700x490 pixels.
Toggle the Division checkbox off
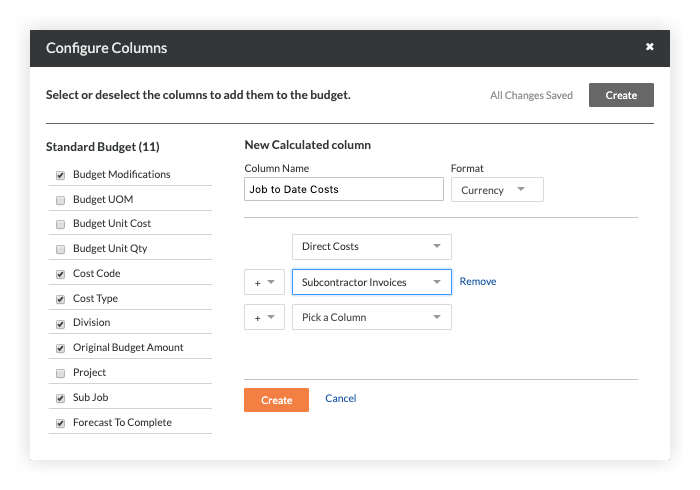(60, 323)
